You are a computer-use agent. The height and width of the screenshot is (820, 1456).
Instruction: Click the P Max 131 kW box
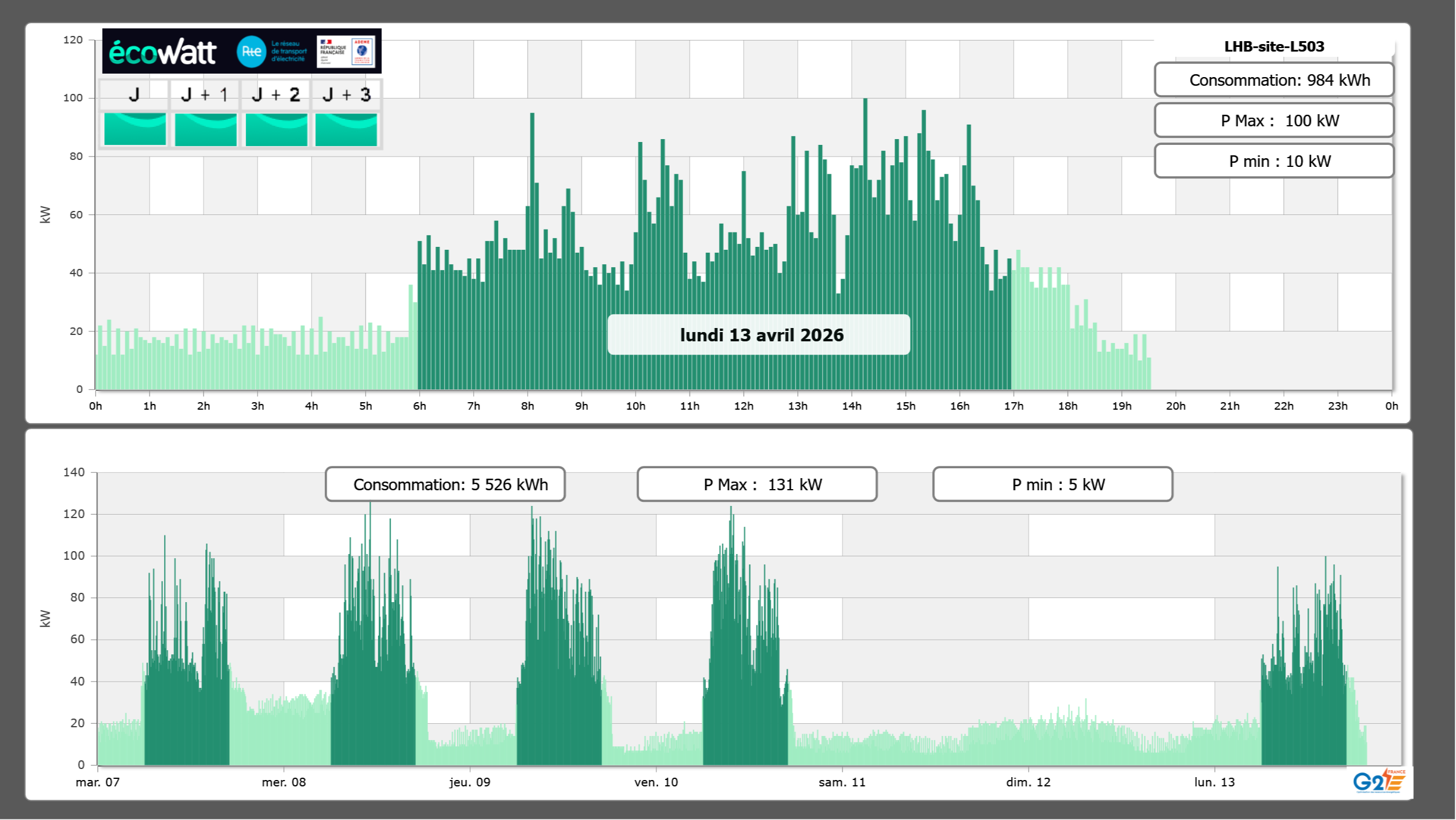pyautogui.click(x=756, y=484)
